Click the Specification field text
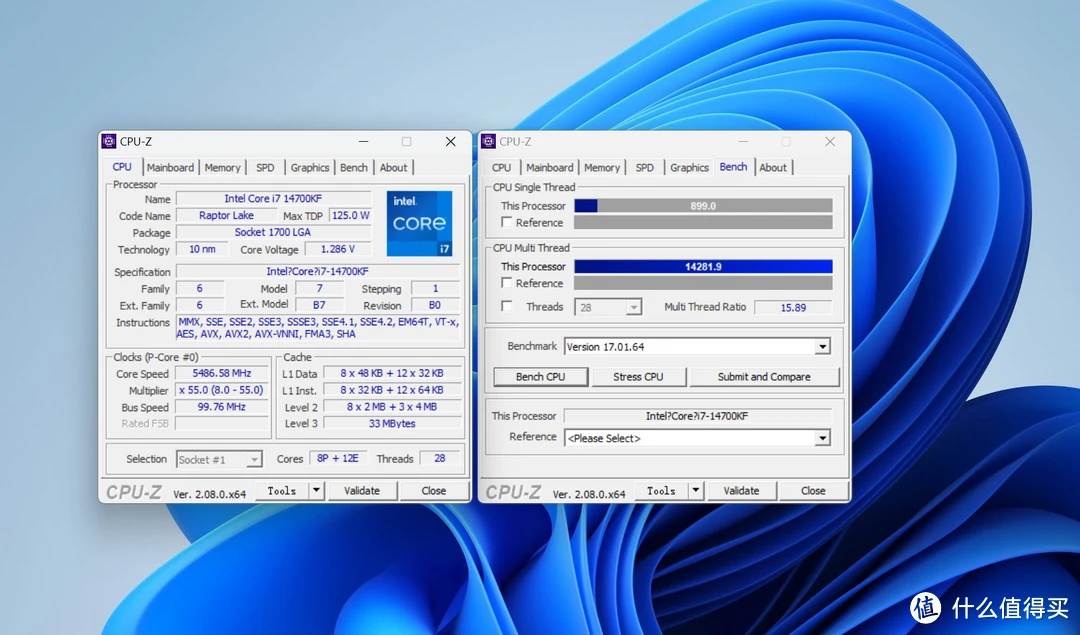This screenshot has width=1080, height=635. tap(318, 271)
